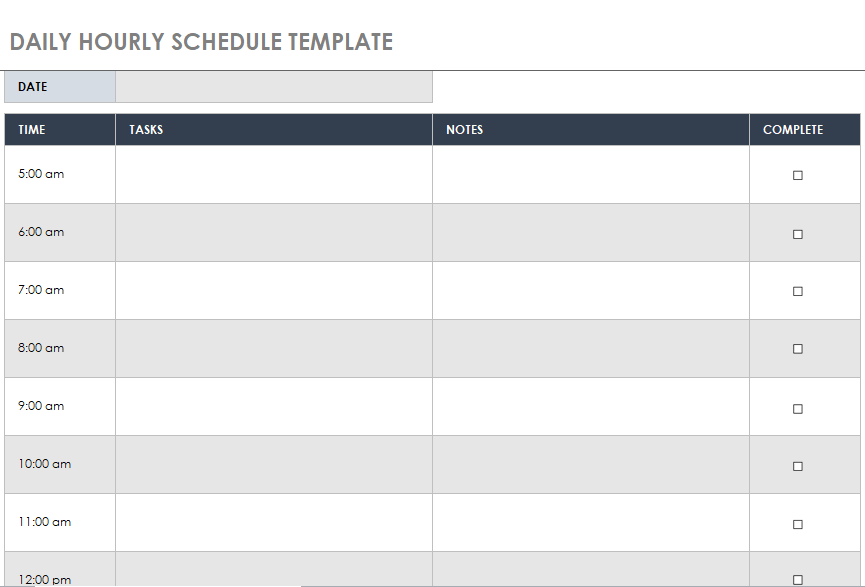This screenshot has height=587, width=865.
Task: Click the Daily Hourly Schedule Template title
Action: (x=201, y=42)
